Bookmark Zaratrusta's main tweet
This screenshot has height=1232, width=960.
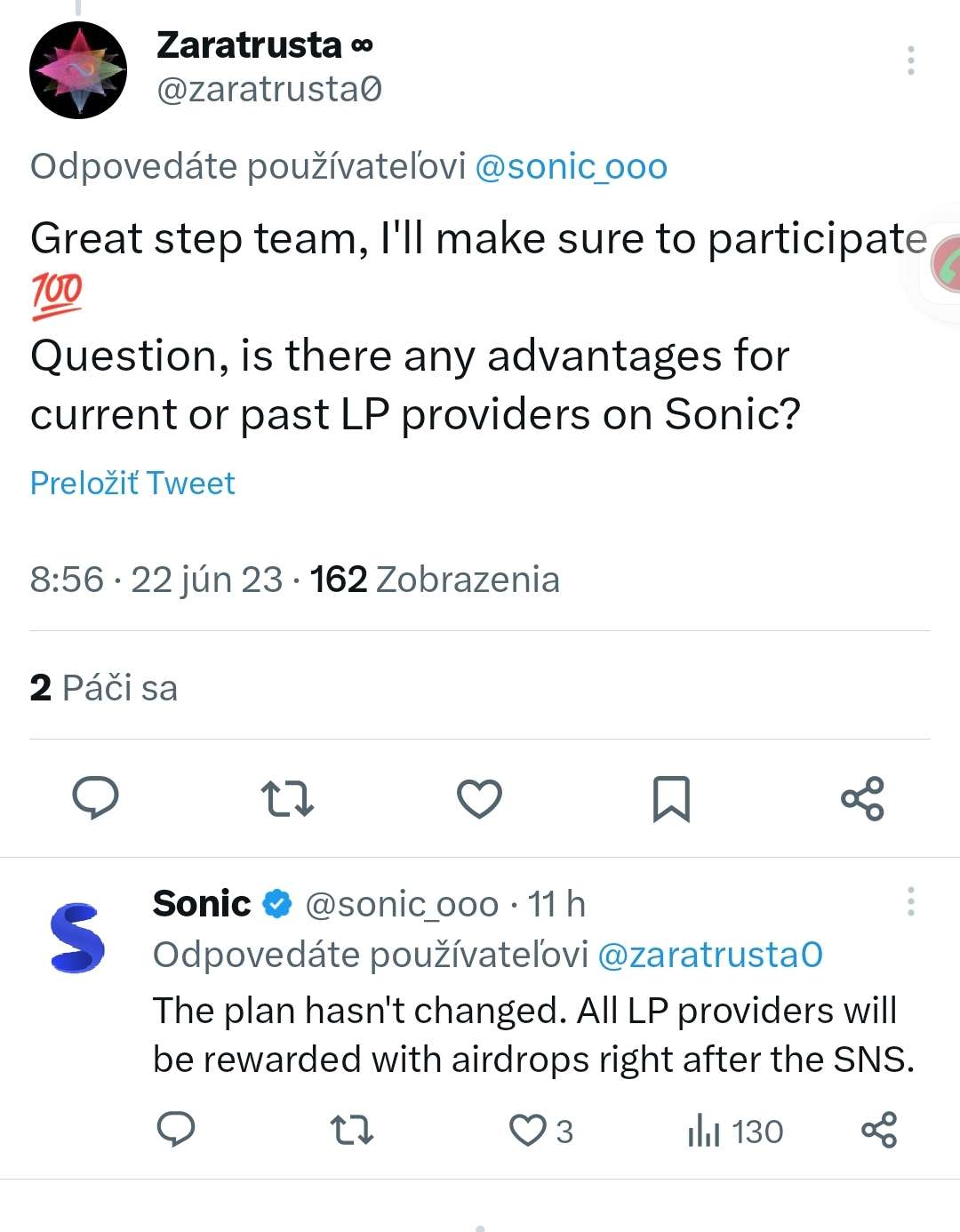pos(671,798)
